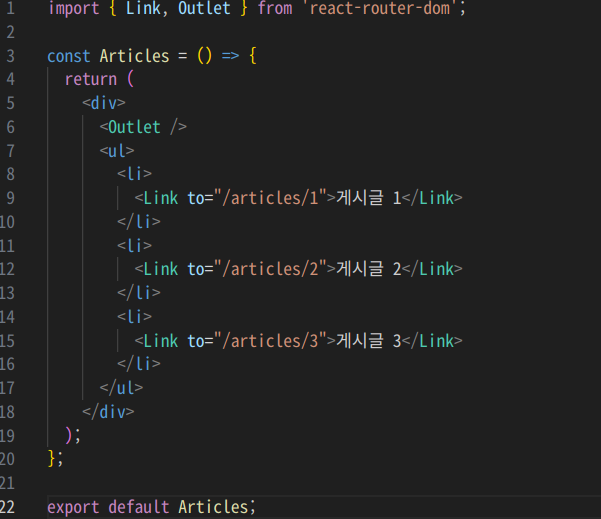Click the "/articles/2" path string

point(270,269)
